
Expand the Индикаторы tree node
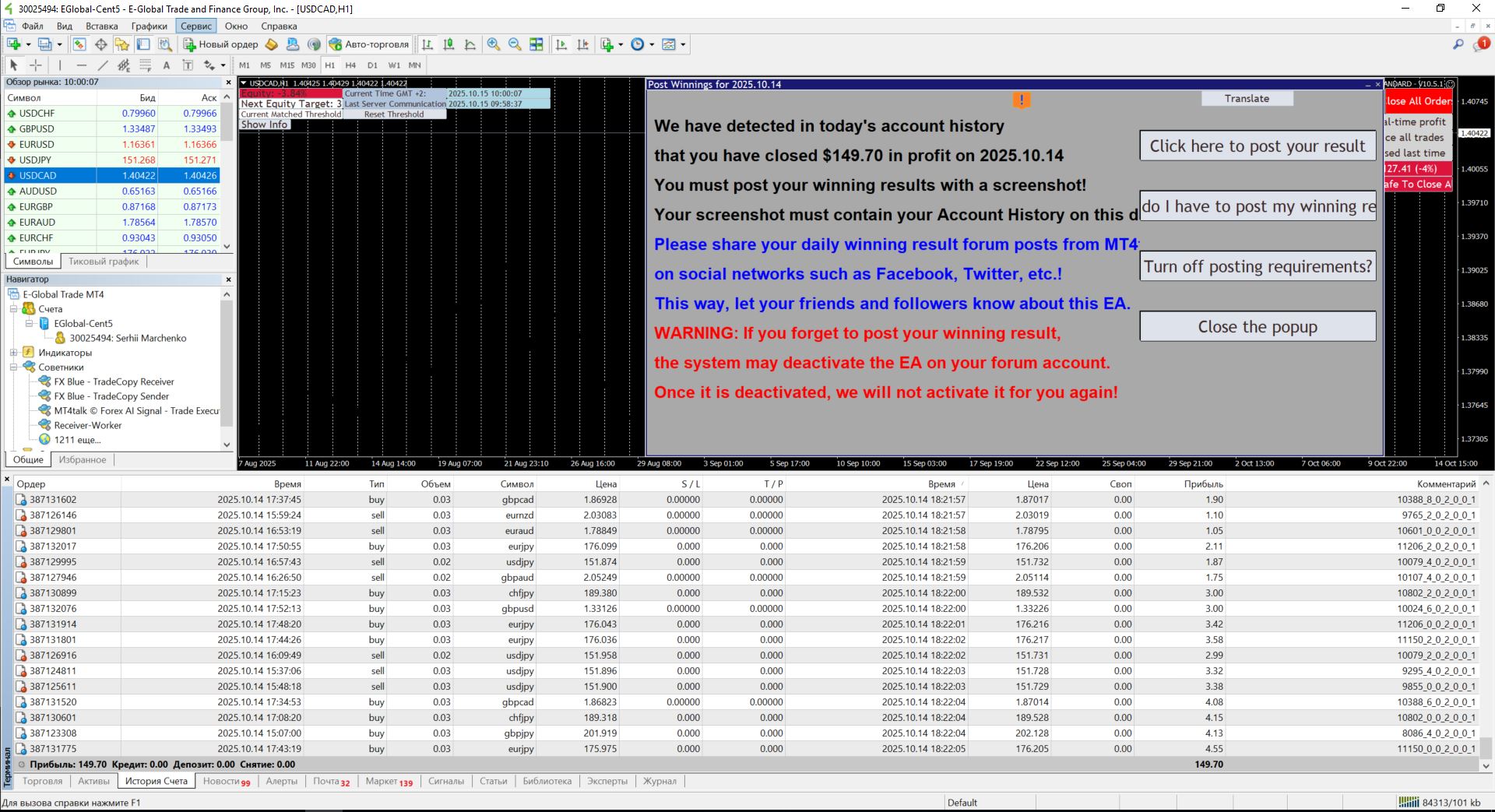[13, 353]
